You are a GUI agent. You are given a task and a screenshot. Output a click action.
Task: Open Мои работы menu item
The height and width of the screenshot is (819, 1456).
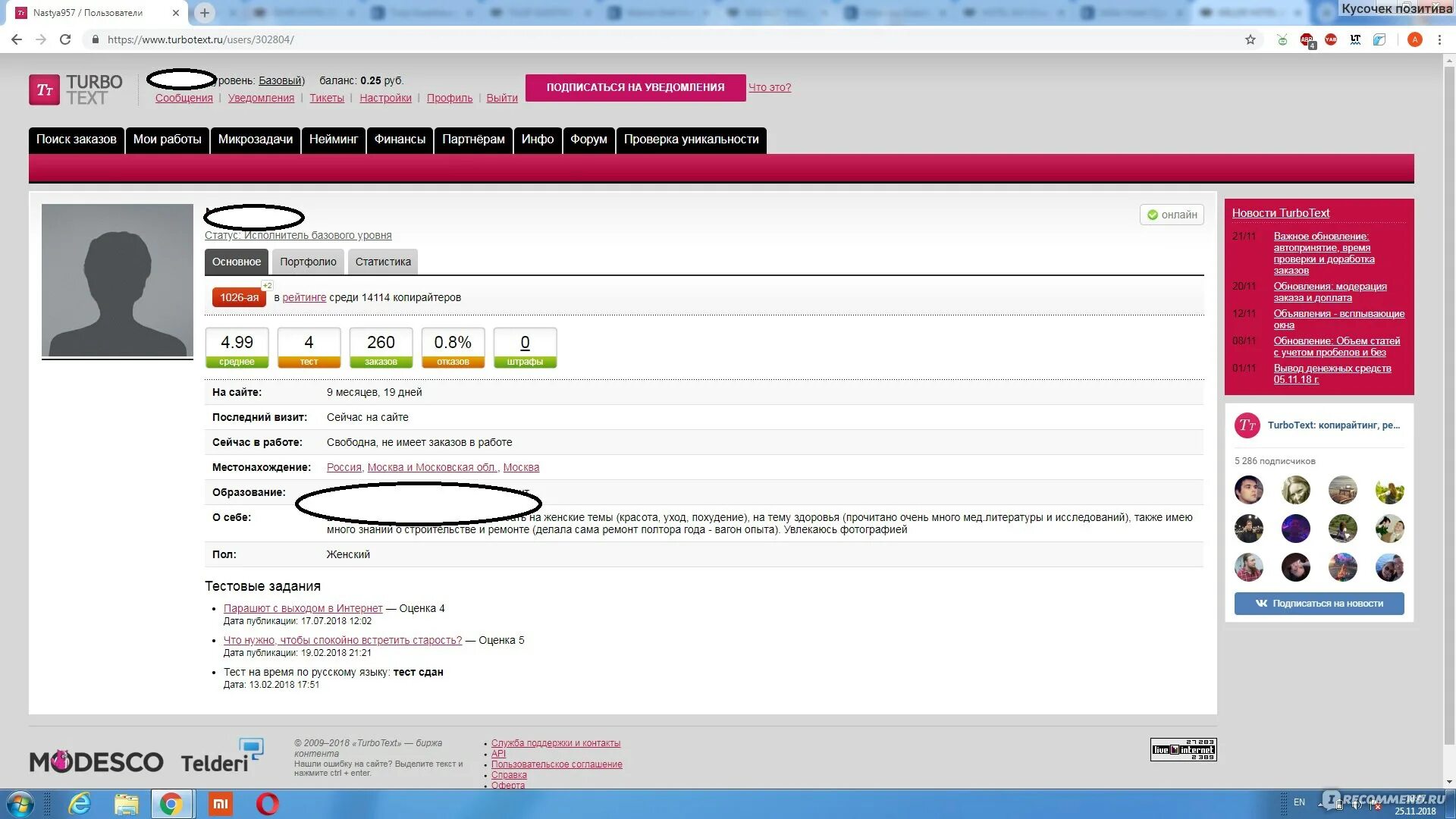click(167, 139)
